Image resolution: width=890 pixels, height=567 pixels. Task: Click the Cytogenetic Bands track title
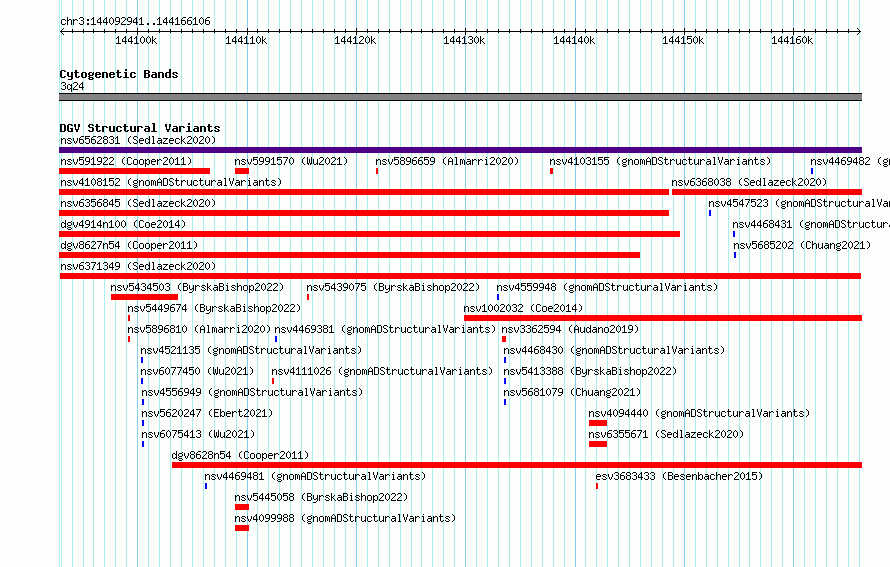(x=119, y=74)
